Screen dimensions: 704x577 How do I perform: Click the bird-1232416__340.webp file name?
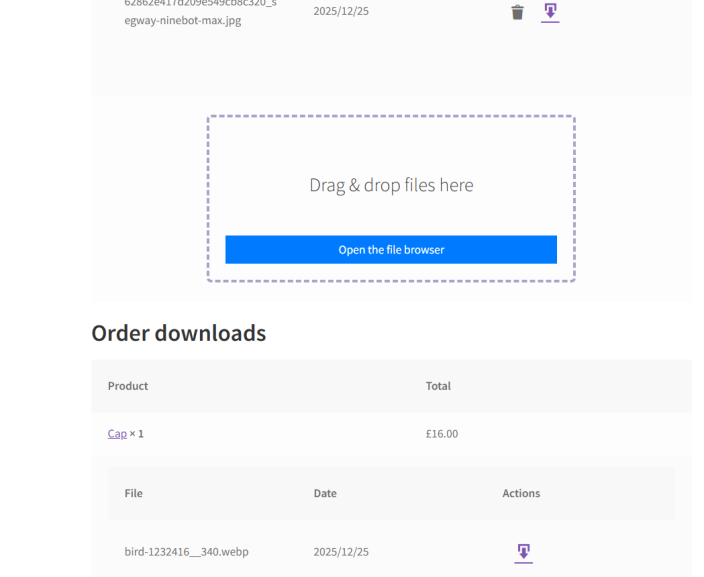[186, 552]
